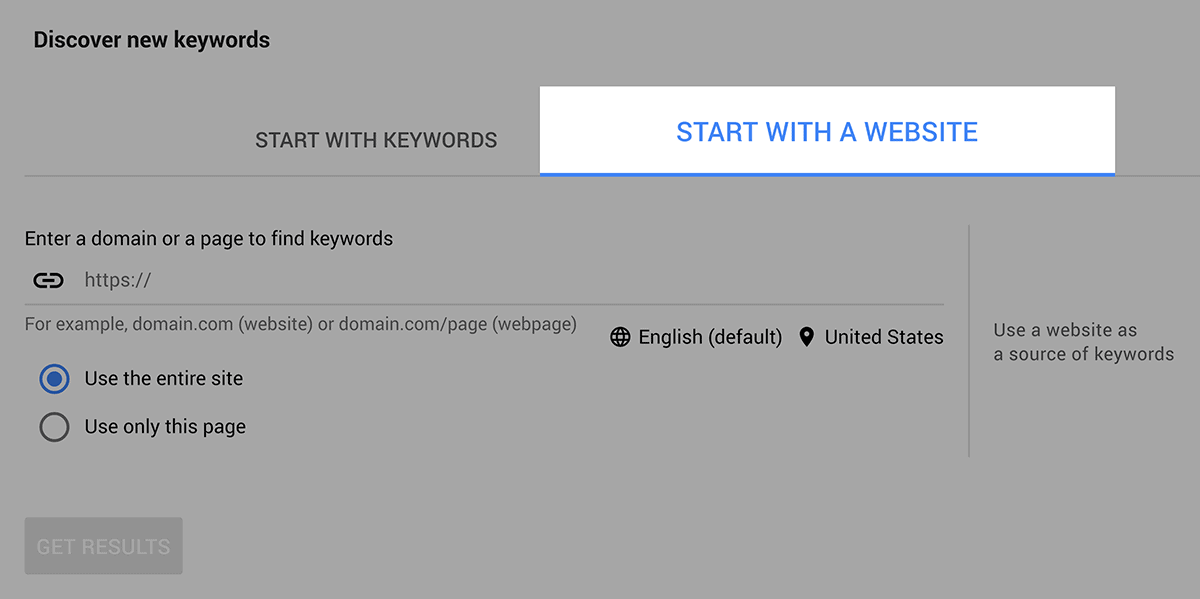Select the 'Use the entire site' radio button
Screen dimensions: 1200x599
[54, 379]
